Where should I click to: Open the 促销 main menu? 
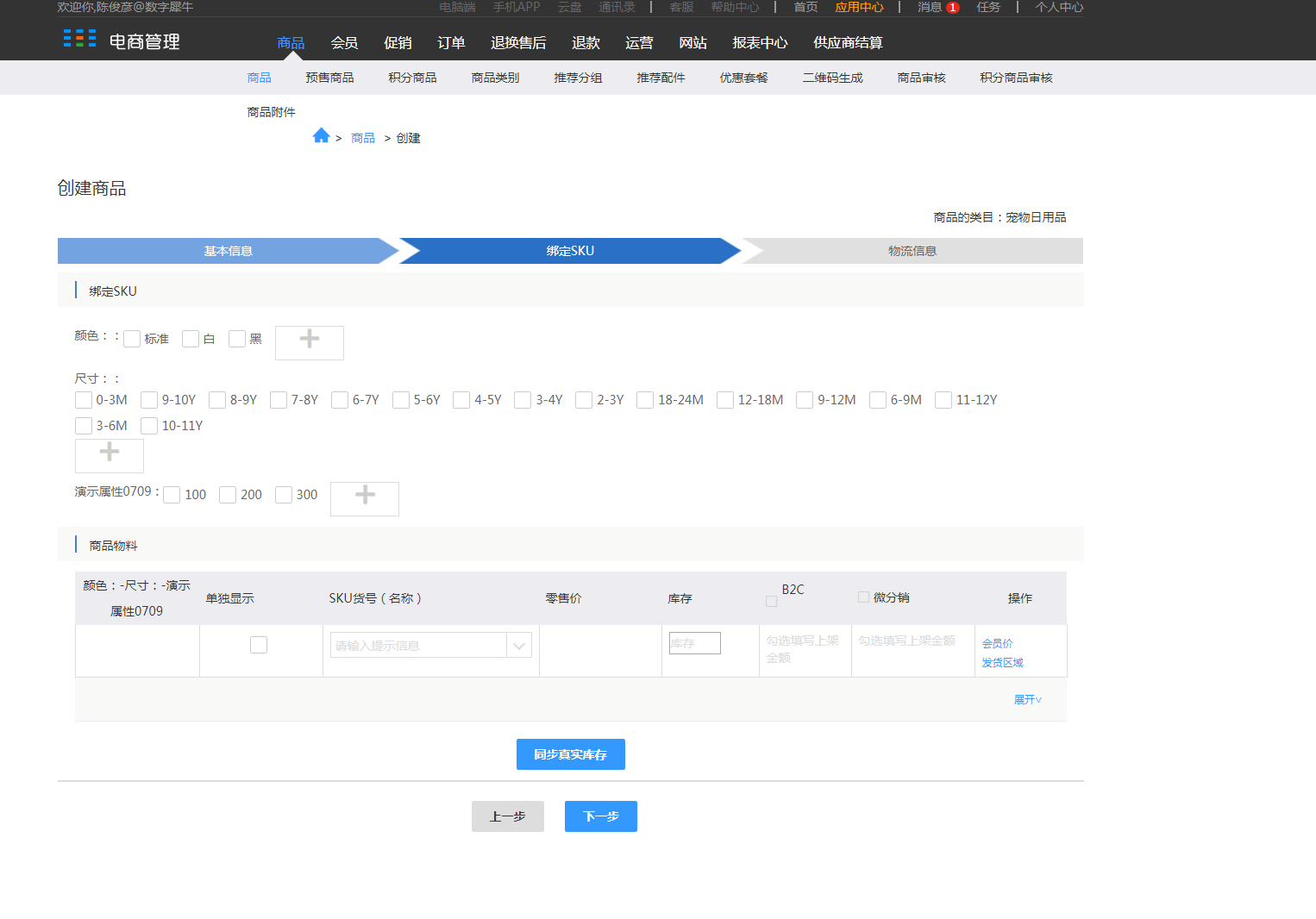coord(398,42)
